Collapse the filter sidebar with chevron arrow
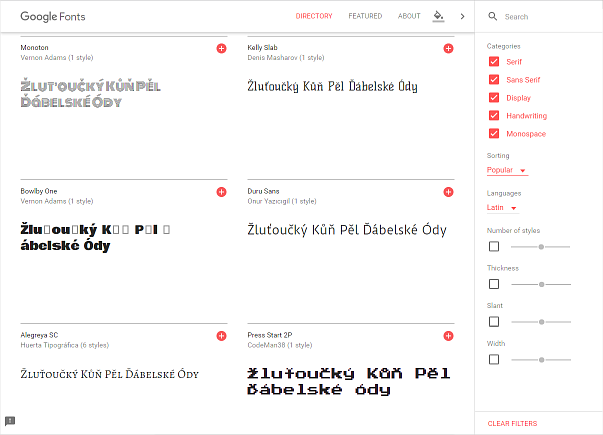Screen dimensions: 603x435 click(x=462, y=16)
